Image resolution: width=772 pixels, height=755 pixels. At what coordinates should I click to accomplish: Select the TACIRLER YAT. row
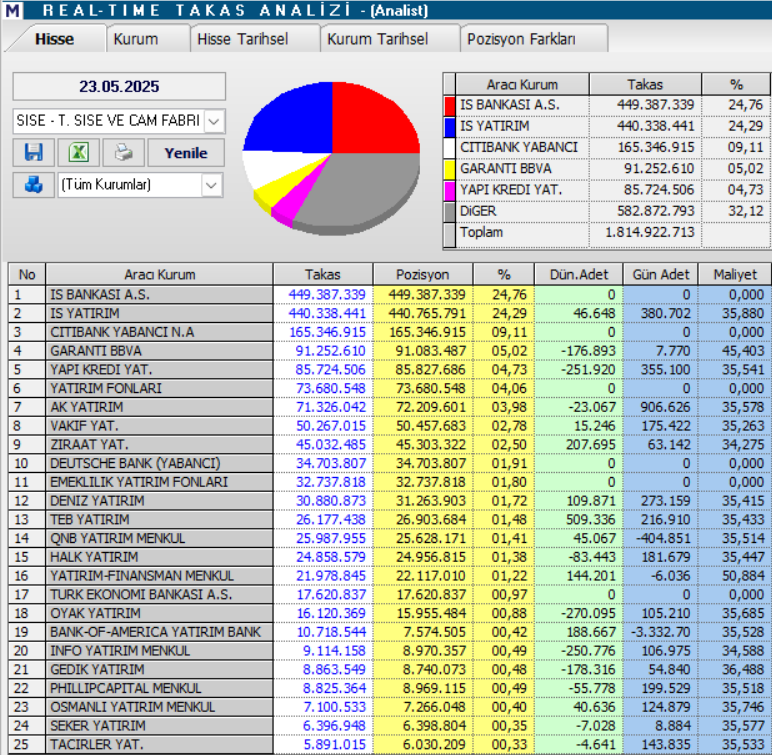389,744
